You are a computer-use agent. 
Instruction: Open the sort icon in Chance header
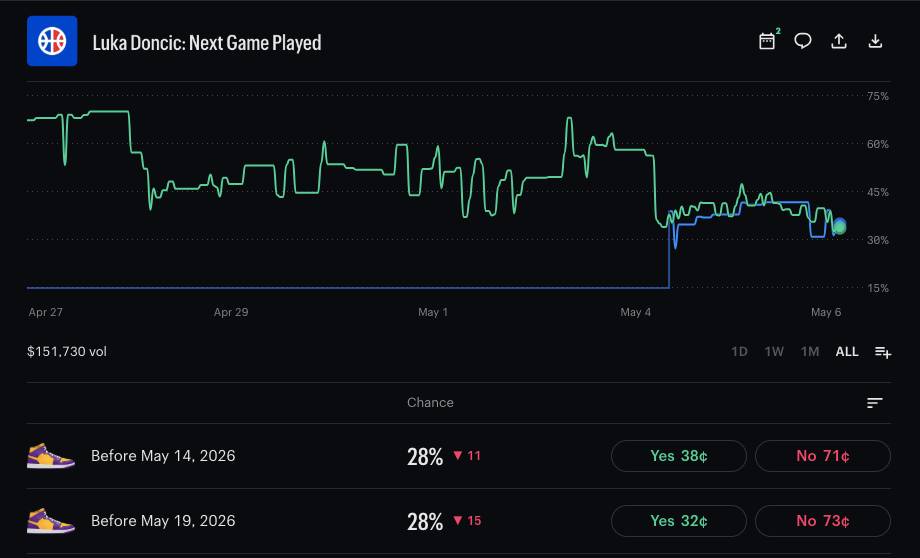coord(874,403)
